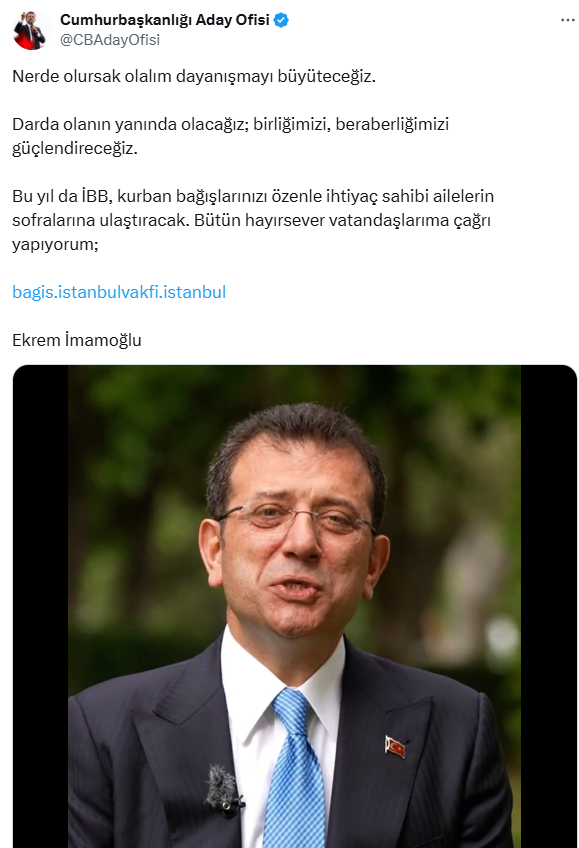
Task: Click the blue verified badge icon
Action: 281,20
